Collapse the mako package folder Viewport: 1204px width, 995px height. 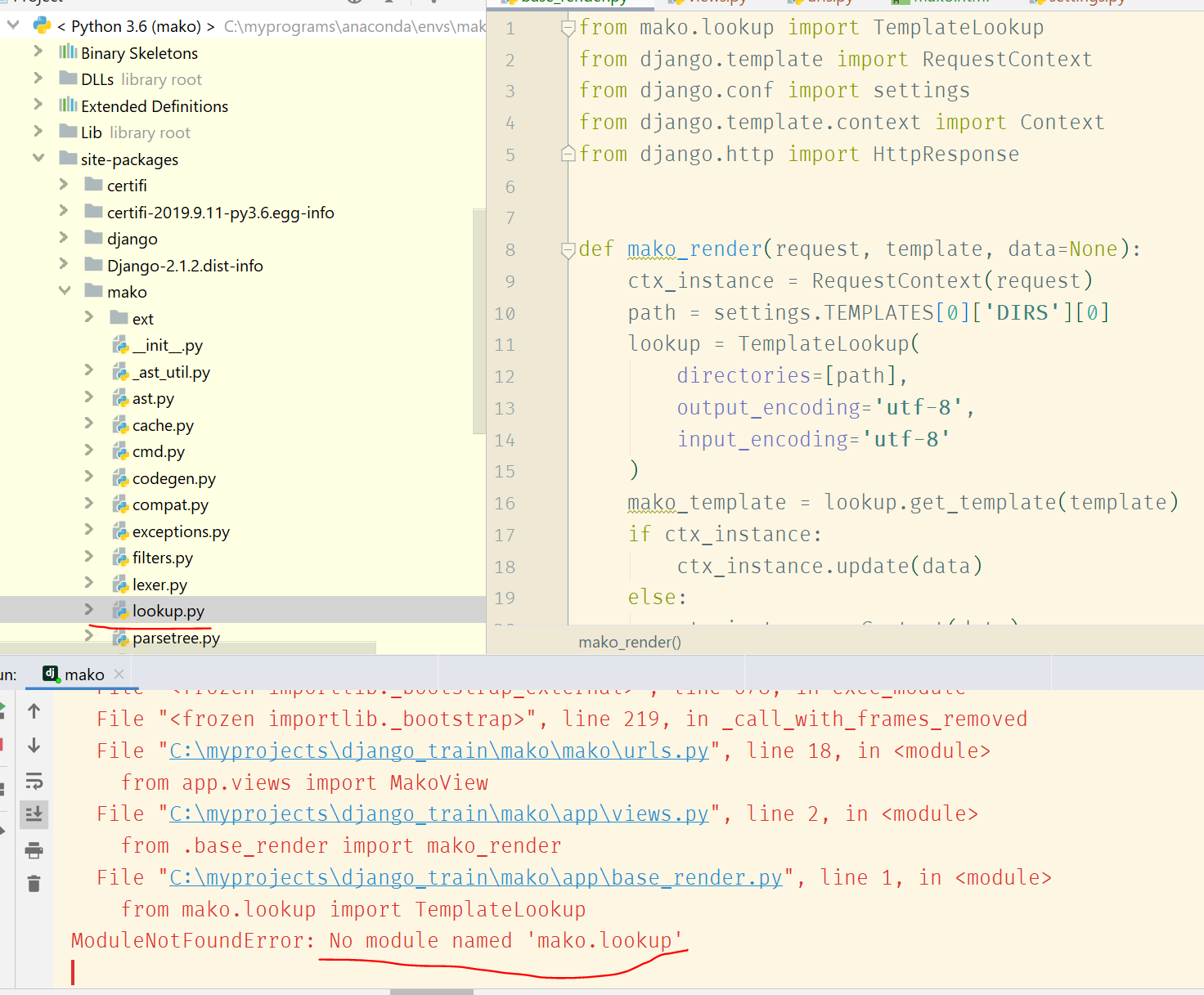coord(64,291)
